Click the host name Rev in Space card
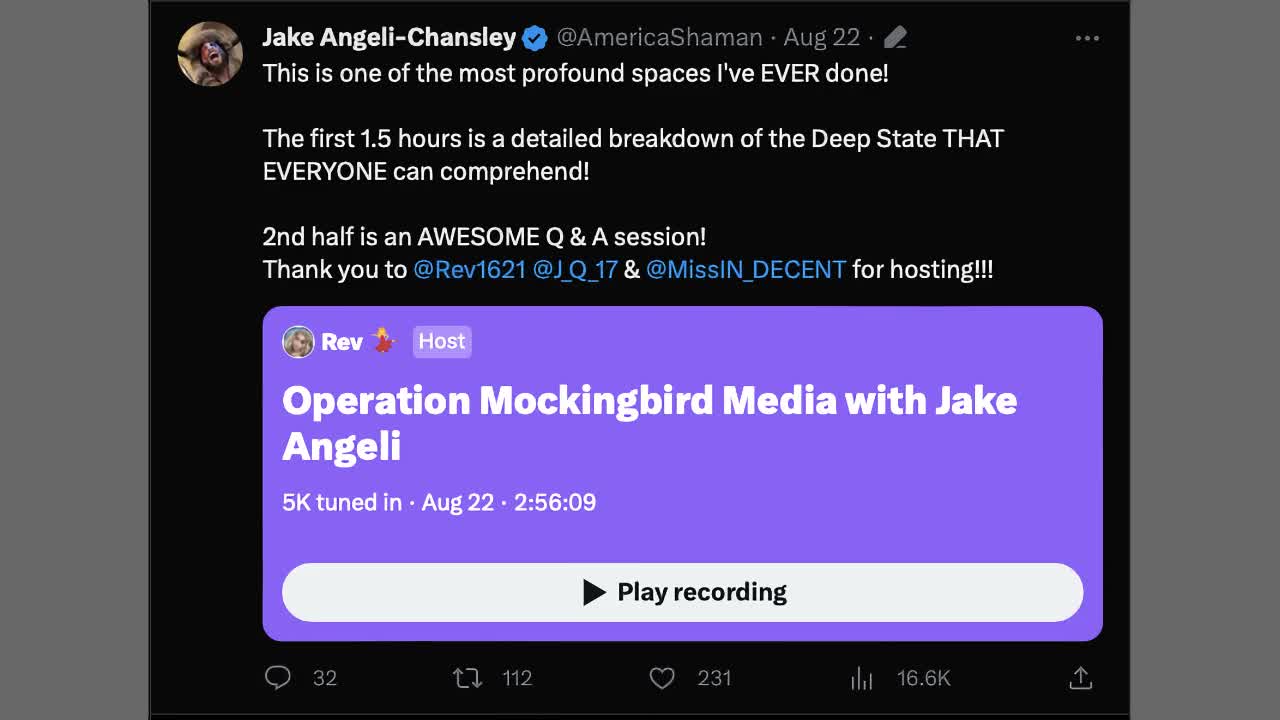The image size is (1280, 720). (x=342, y=342)
